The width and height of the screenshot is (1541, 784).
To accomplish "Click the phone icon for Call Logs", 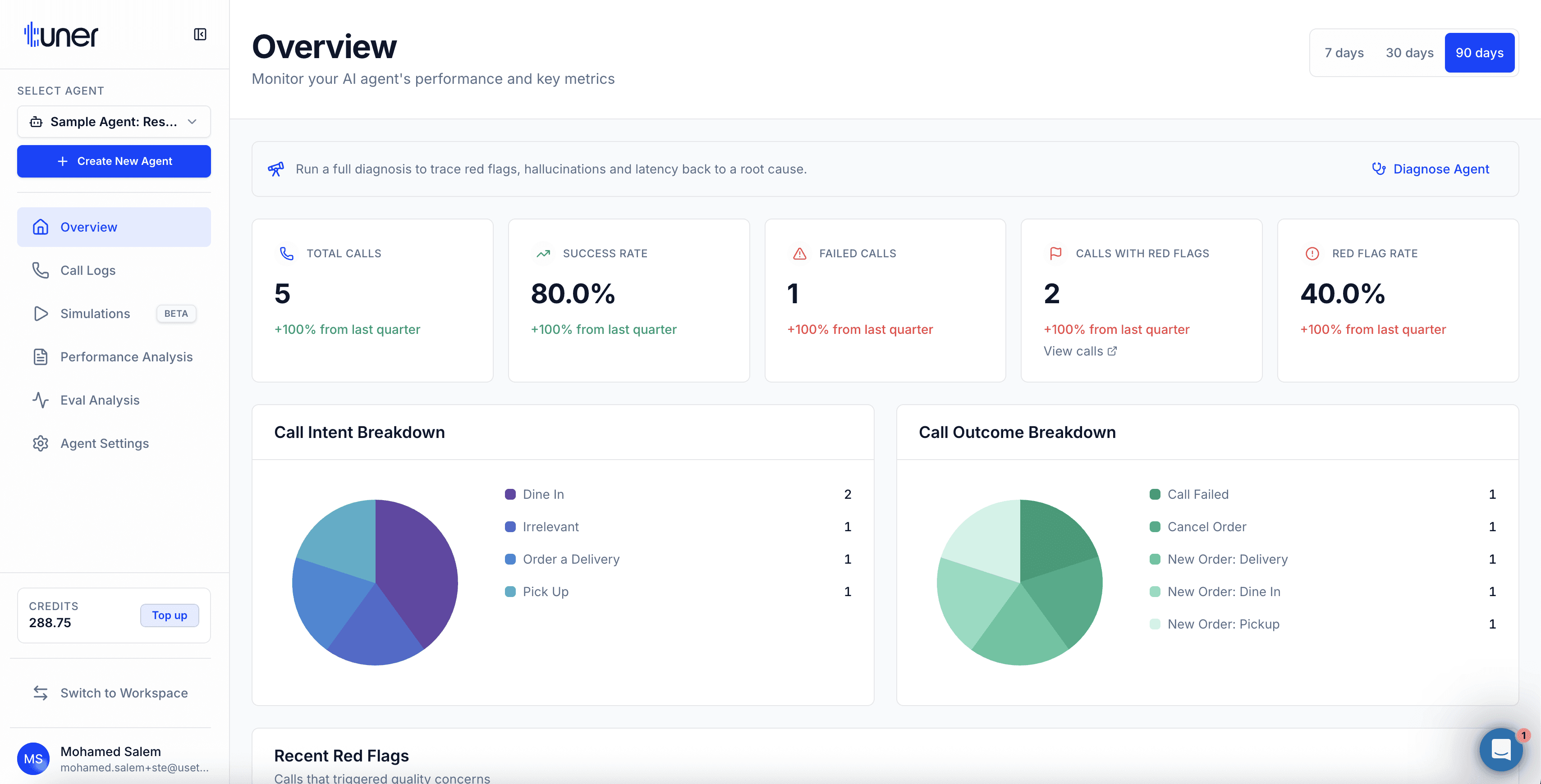I will (40, 270).
